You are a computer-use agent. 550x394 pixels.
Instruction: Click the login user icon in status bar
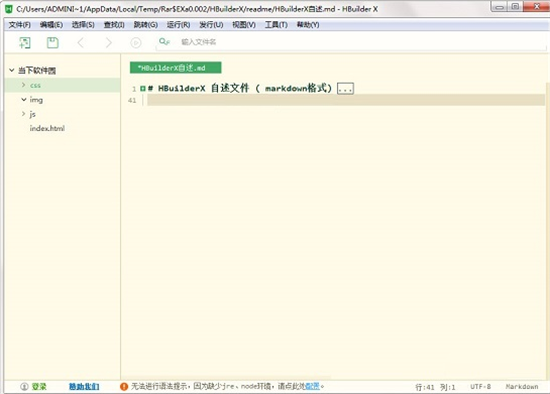pyautogui.click(x=24, y=387)
